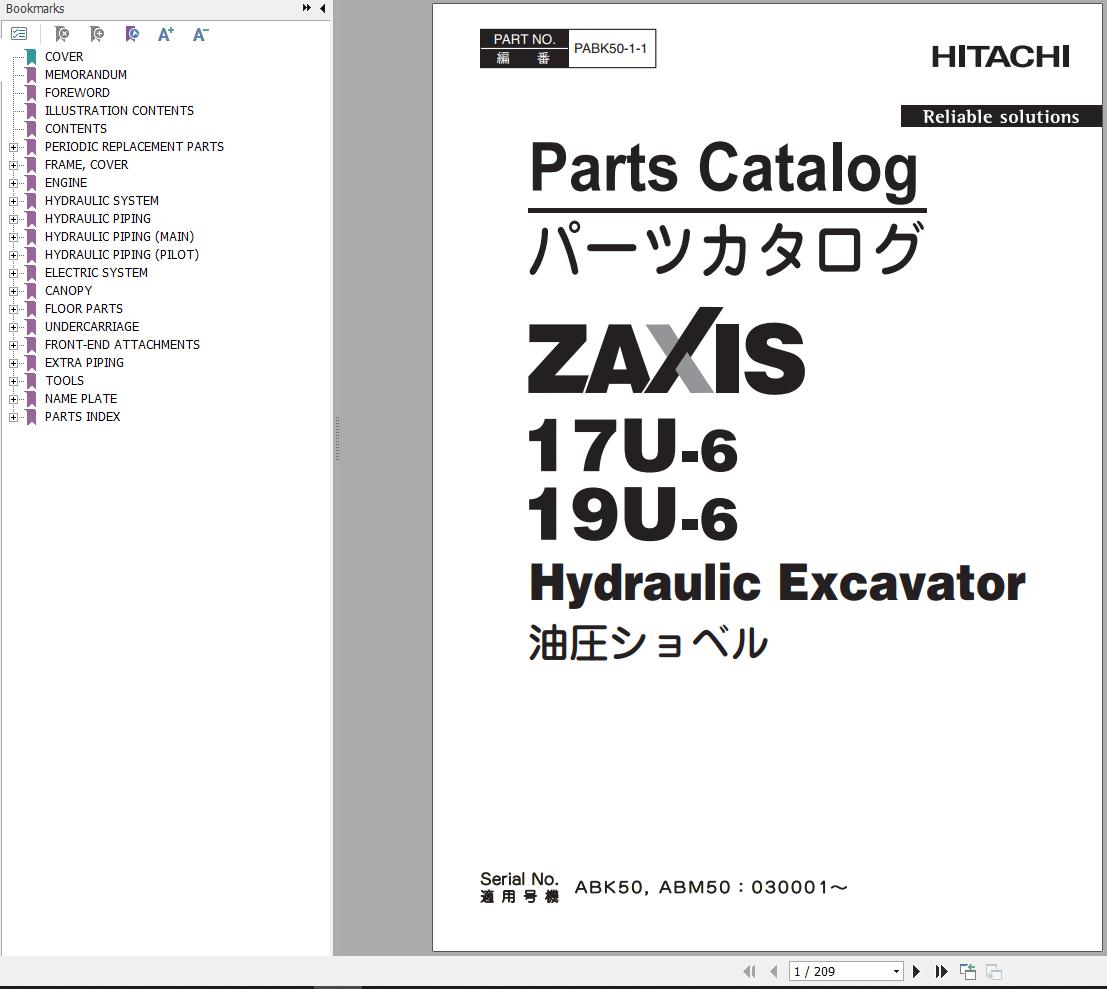The image size is (1107, 989).
Task: Expand the HYDRAULIC PIPING (PILOT) node
Action: 13,255
